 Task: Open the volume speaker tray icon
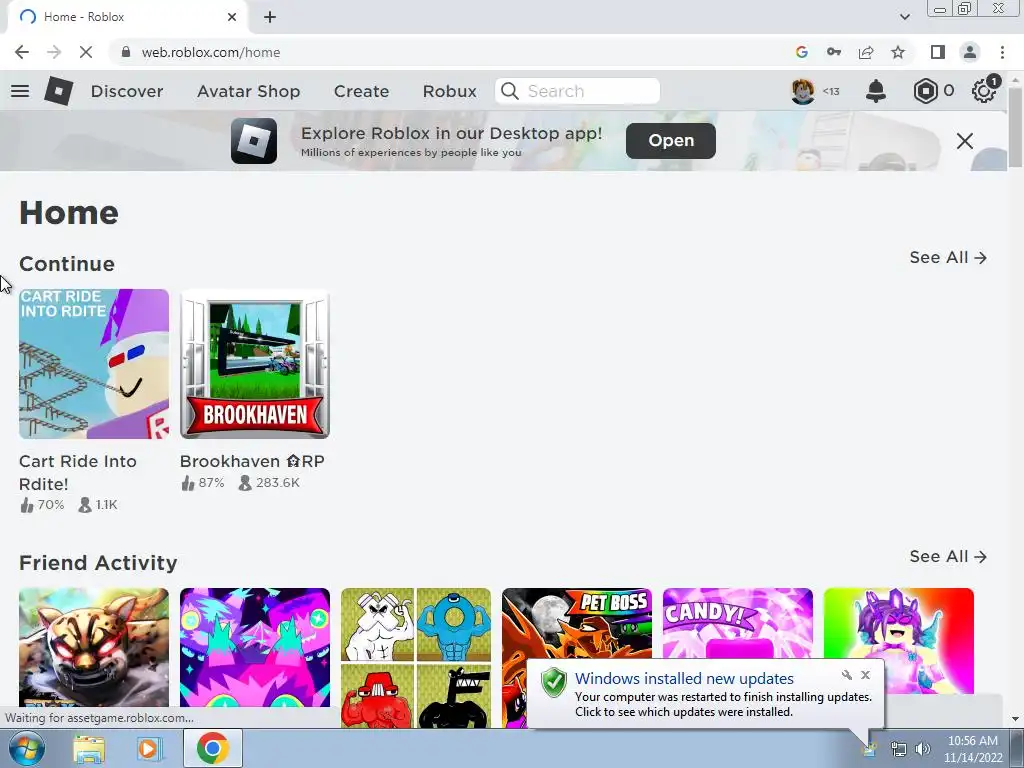(x=923, y=749)
